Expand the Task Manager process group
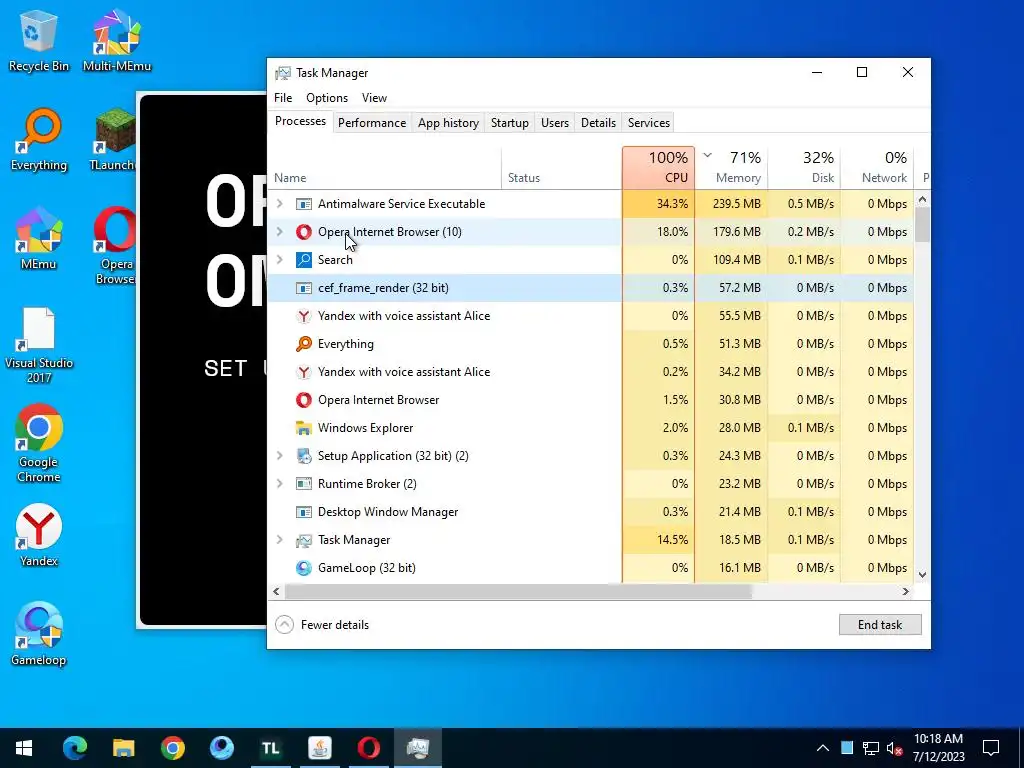1024x768 pixels. pos(280,540)
